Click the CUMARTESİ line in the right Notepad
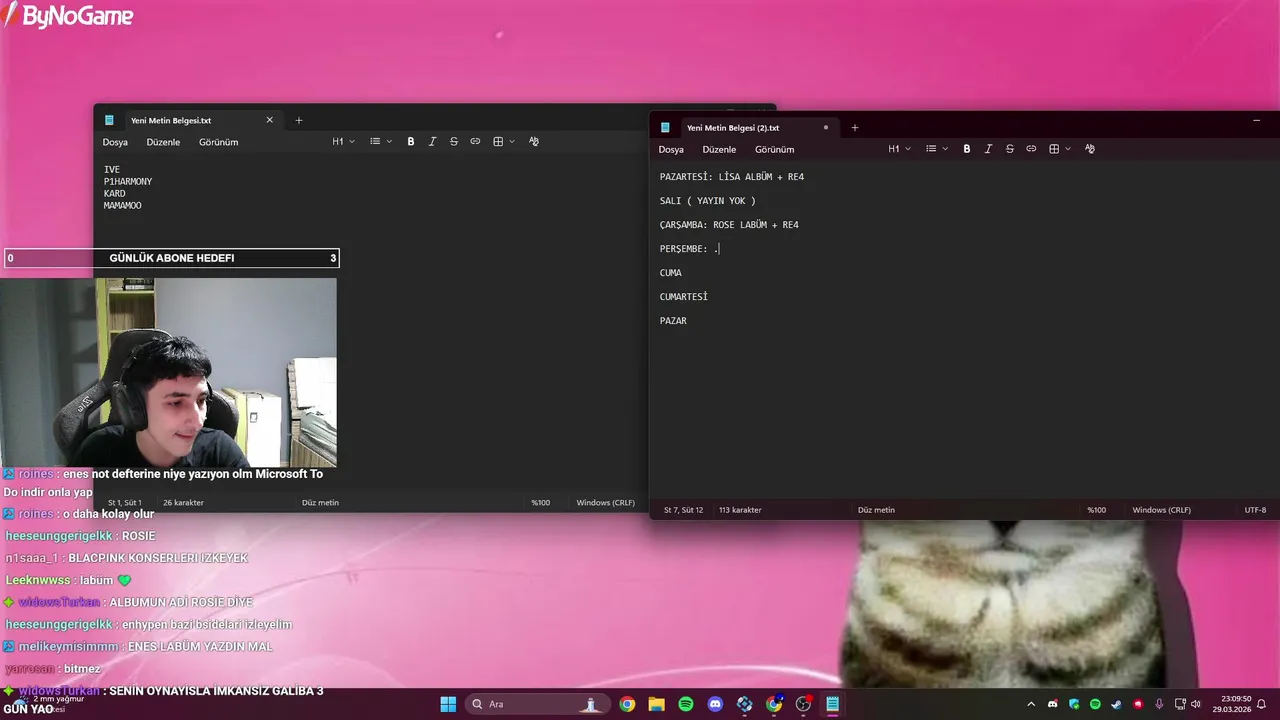 pos(684,297)
